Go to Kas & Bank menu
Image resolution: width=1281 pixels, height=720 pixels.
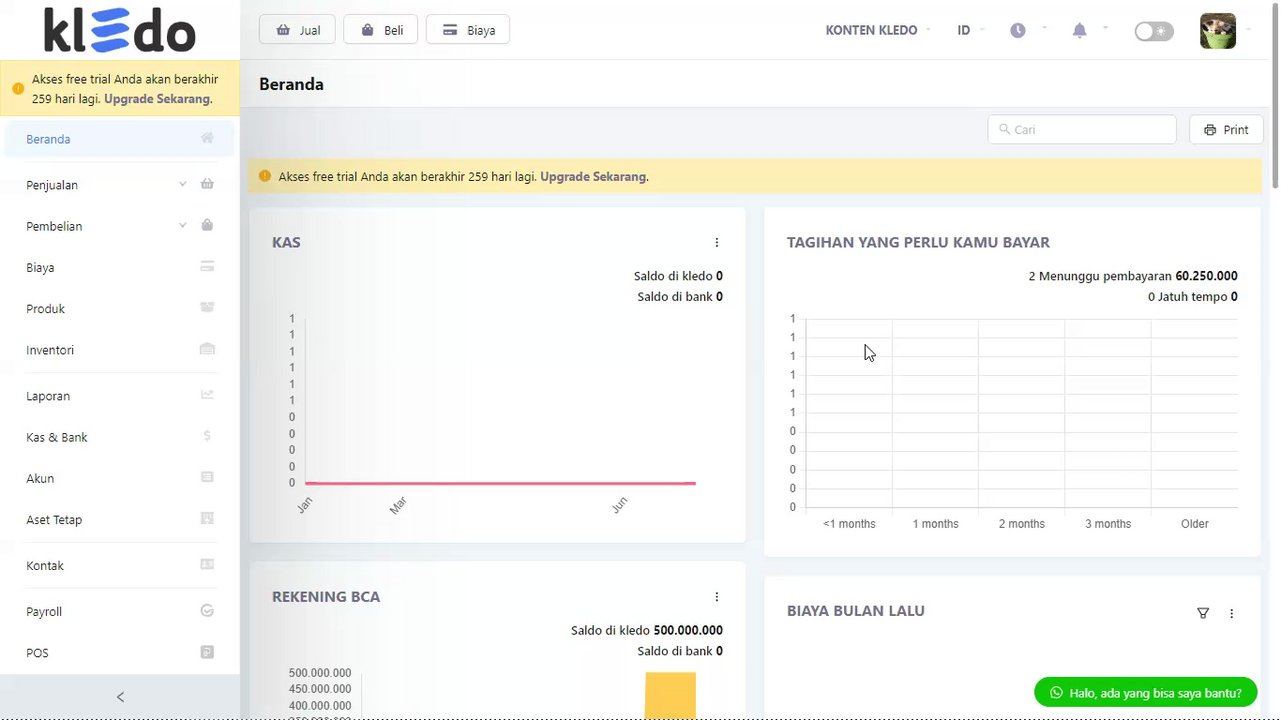click(57, 437)
